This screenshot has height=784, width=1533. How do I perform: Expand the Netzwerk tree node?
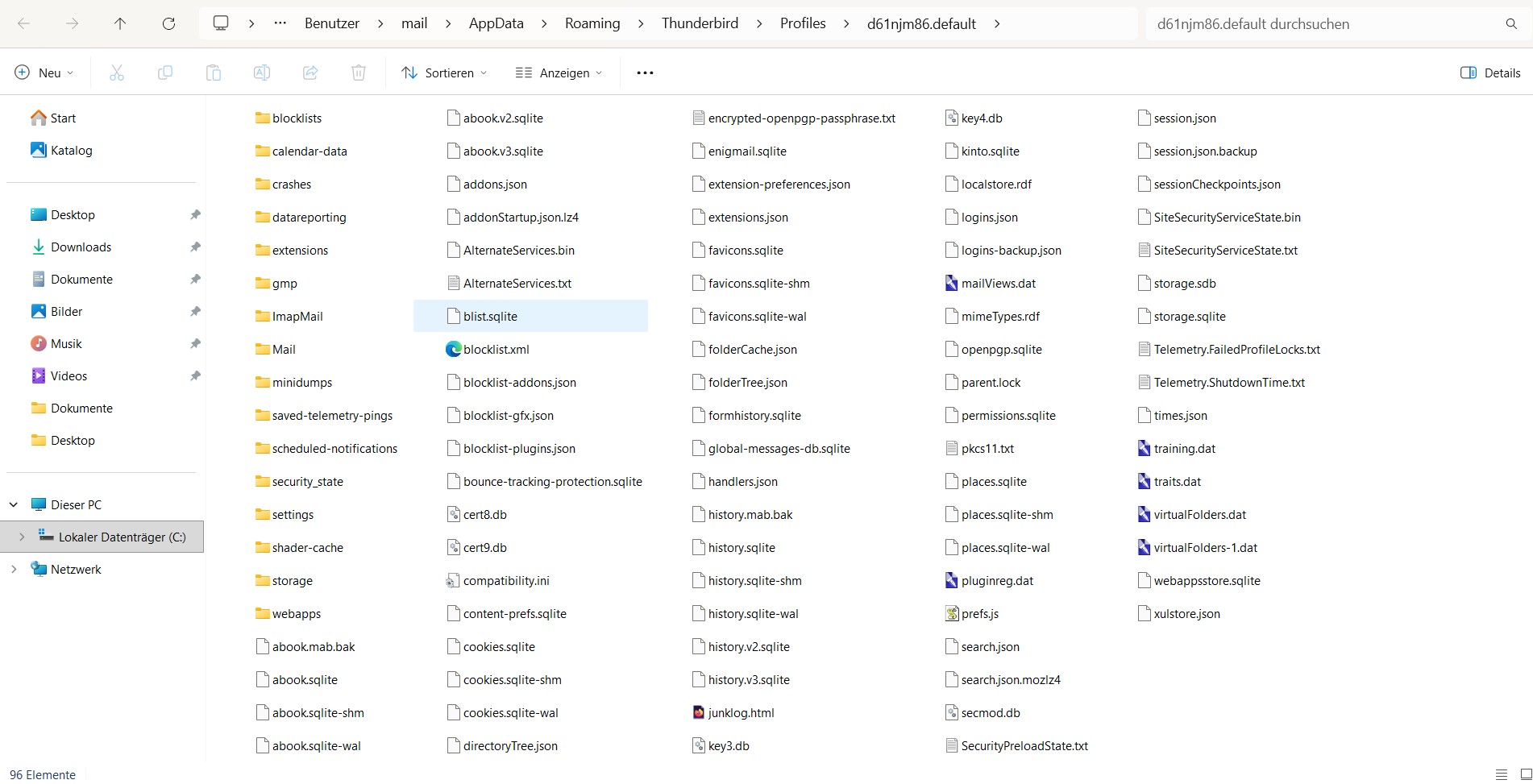pyautogui.click(x=14, y=569)
